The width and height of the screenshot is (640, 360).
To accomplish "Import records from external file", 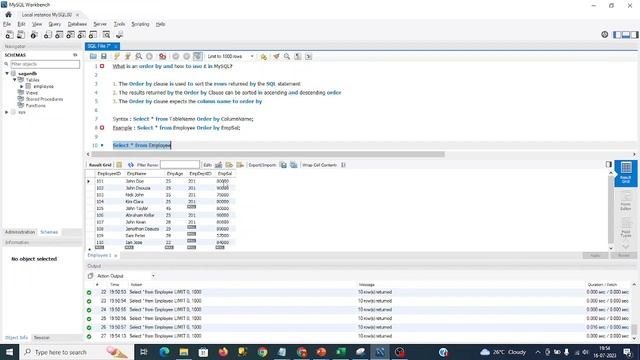I will click(293, 165).
